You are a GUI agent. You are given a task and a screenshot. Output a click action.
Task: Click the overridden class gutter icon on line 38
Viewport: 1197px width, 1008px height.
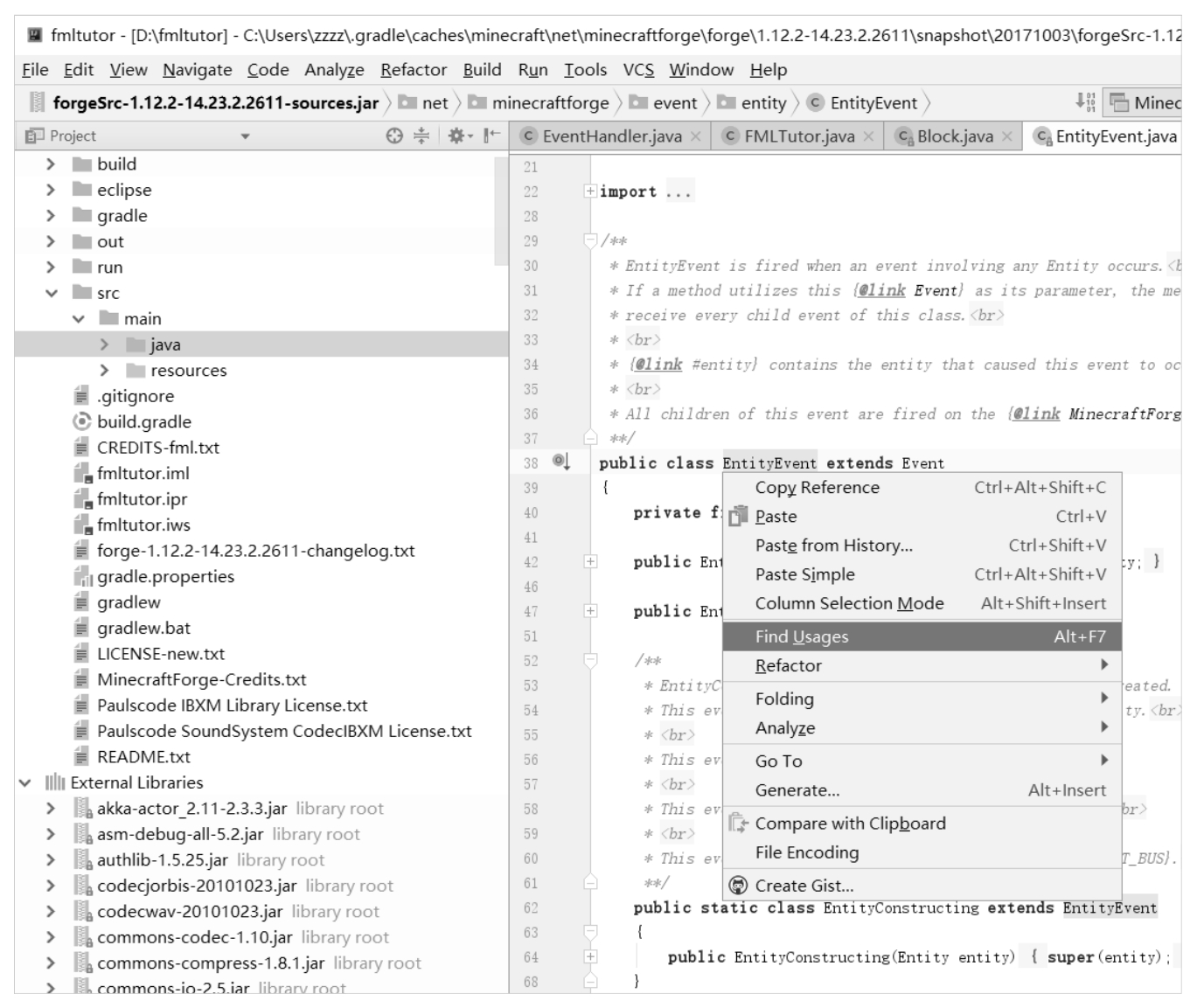click(560, 462)
